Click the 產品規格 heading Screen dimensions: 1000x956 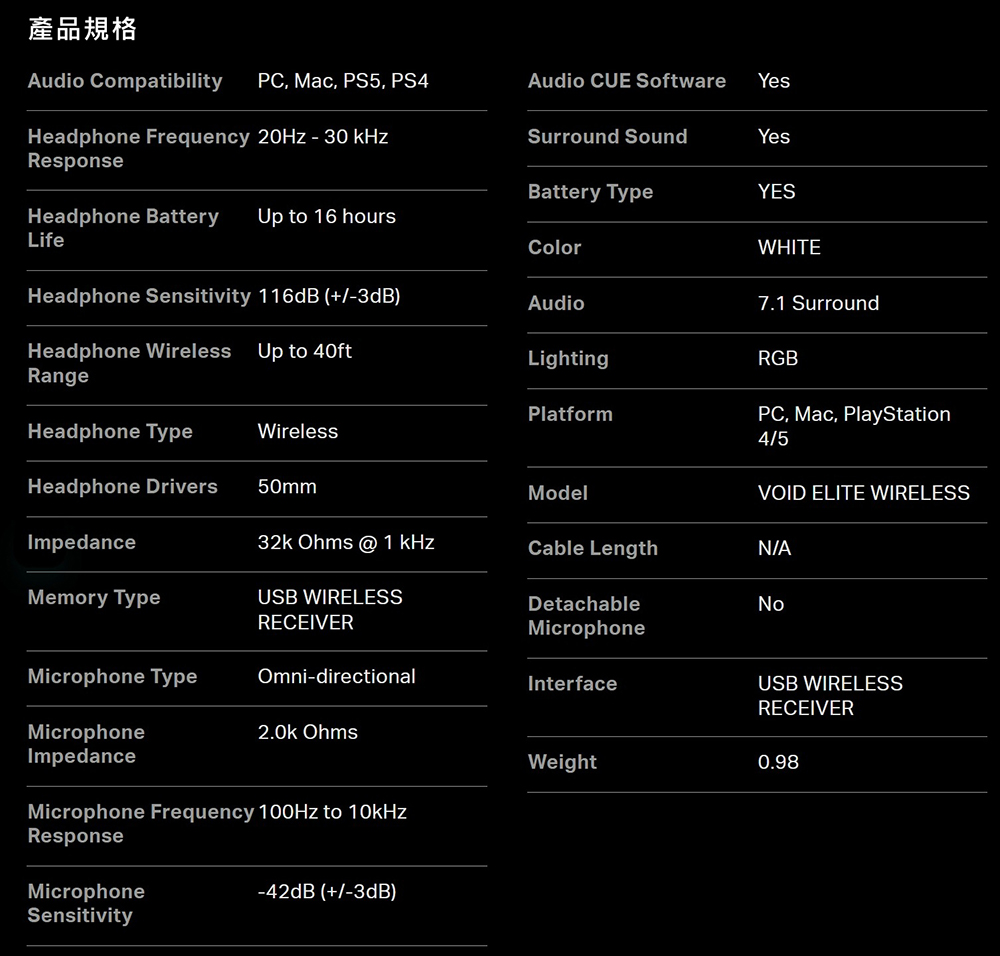[x=82, y=29]
